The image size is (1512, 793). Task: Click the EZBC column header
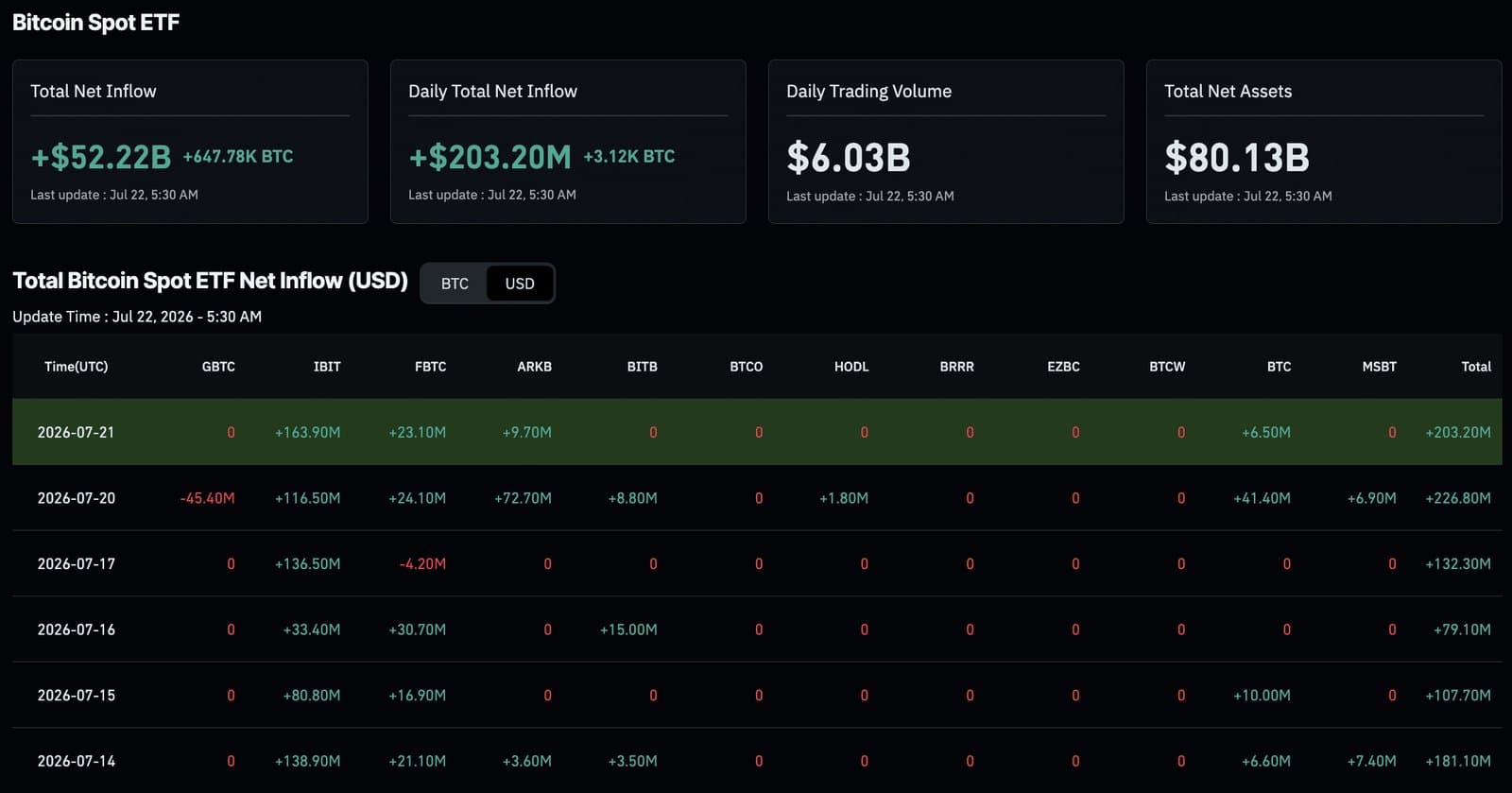click(1063, 367)
